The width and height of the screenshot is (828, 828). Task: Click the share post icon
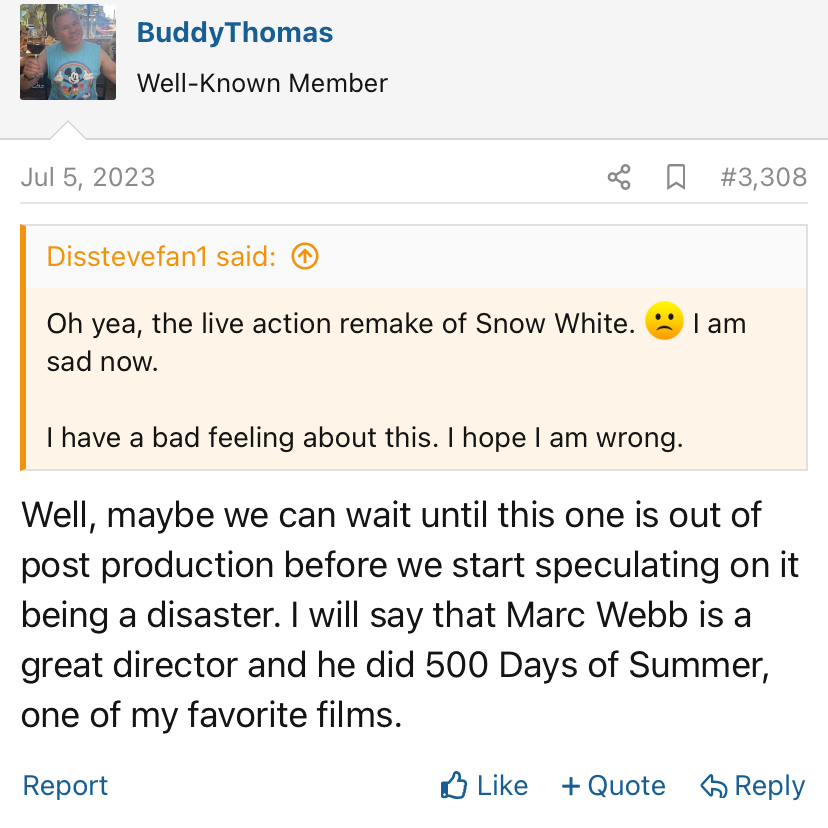pos(619,178)
